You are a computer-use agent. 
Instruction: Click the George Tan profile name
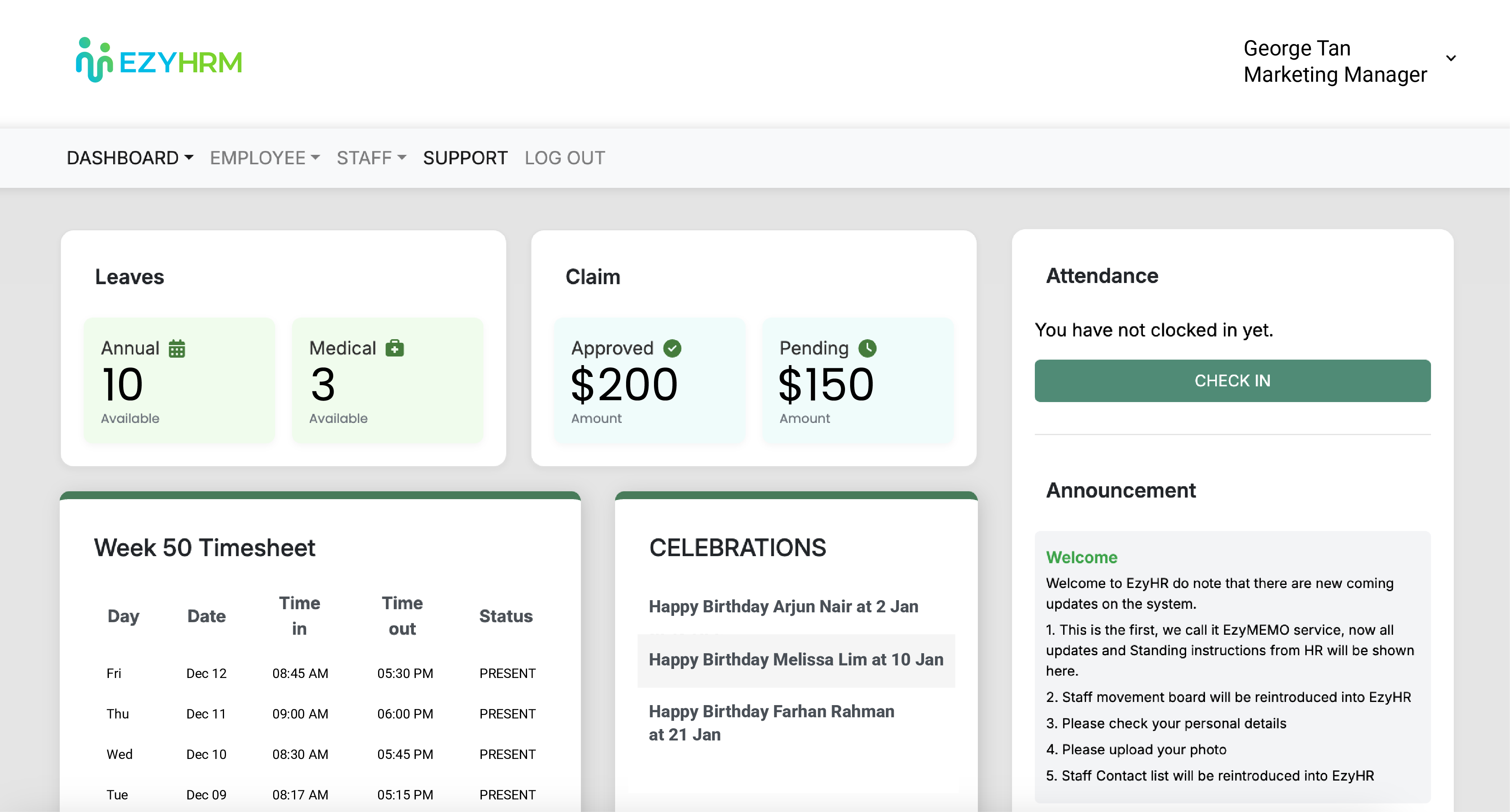point(1297,48)
